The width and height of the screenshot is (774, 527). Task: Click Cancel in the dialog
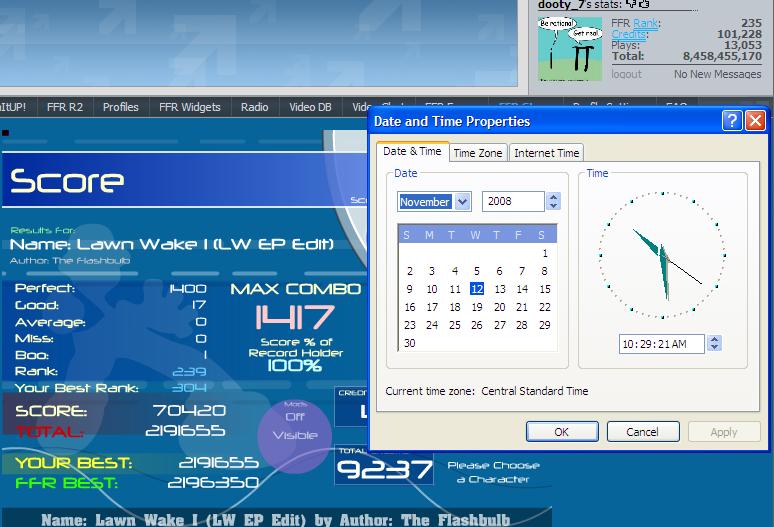(x=642, y=432)
